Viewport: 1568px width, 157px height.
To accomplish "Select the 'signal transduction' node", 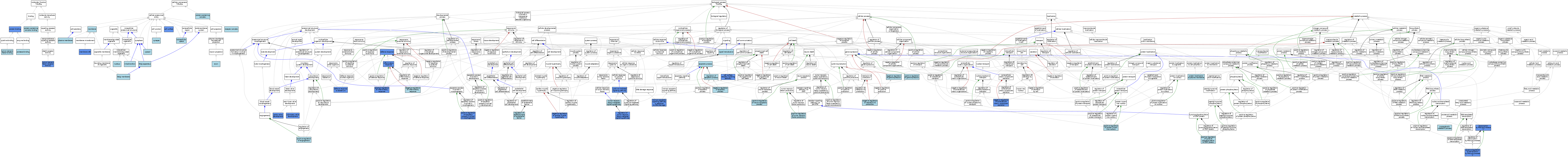I will tap(726, 52).
